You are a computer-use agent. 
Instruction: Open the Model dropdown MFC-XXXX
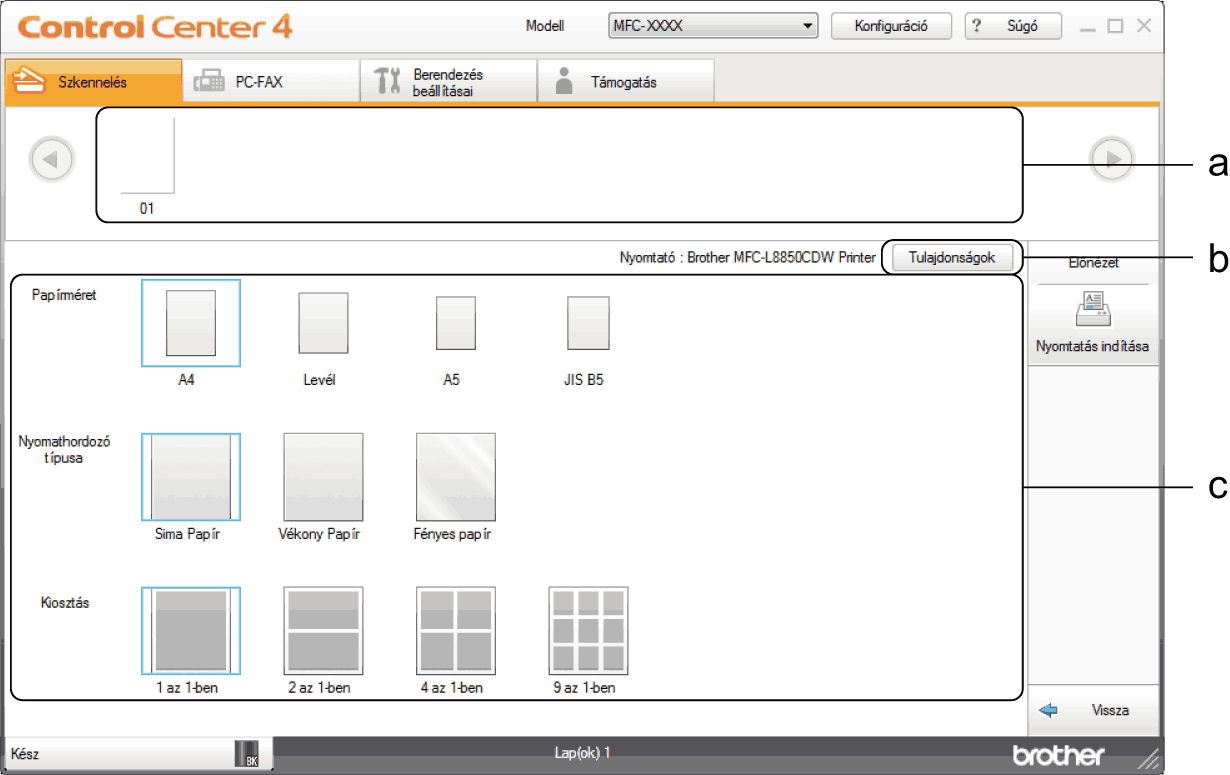(713, 26)
